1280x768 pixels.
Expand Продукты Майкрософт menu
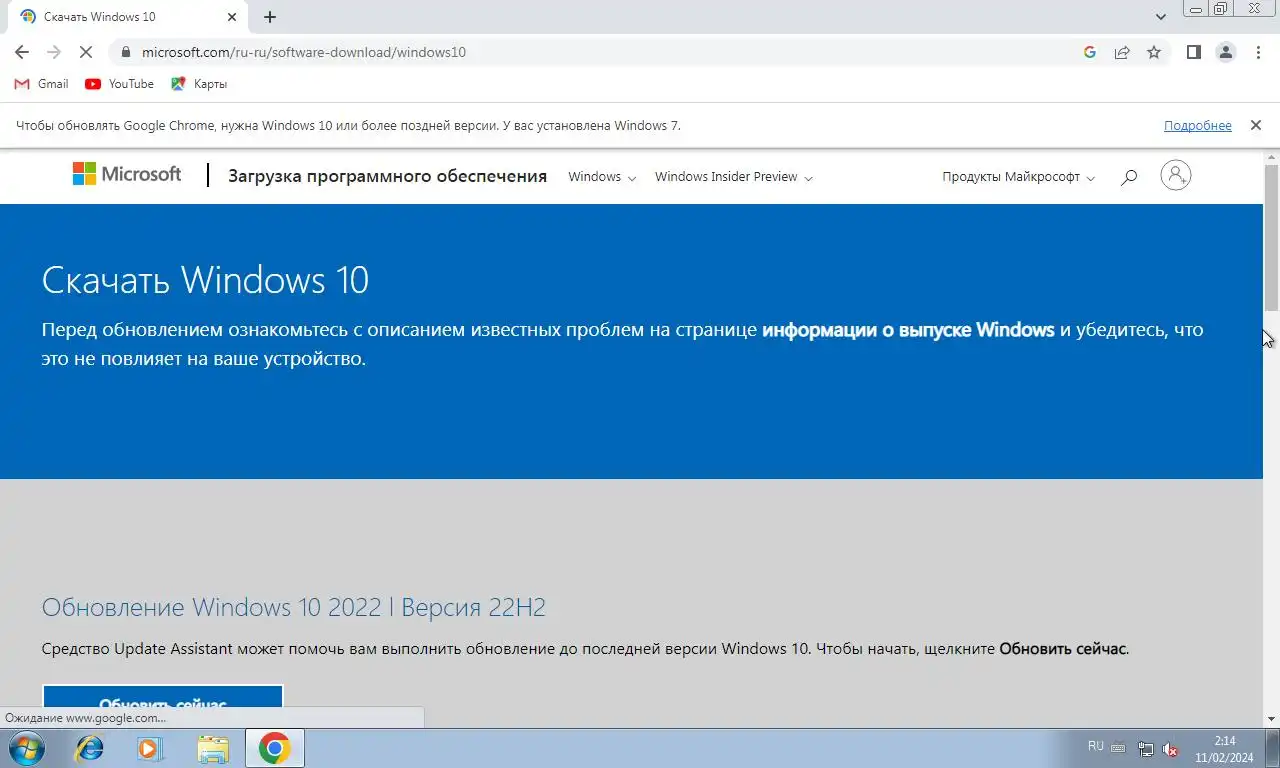point(1018,177)
